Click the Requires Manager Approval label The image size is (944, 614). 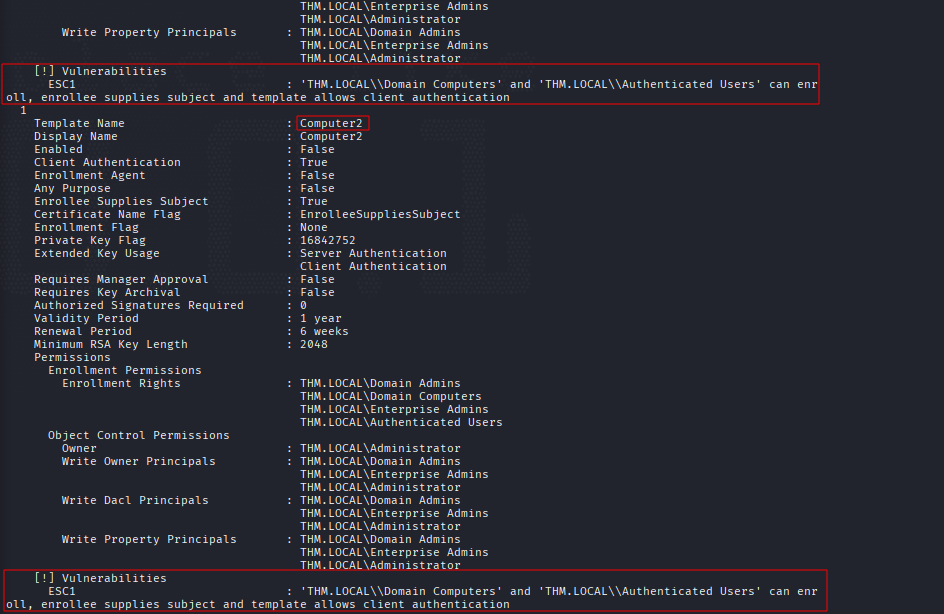coord(121,279)
